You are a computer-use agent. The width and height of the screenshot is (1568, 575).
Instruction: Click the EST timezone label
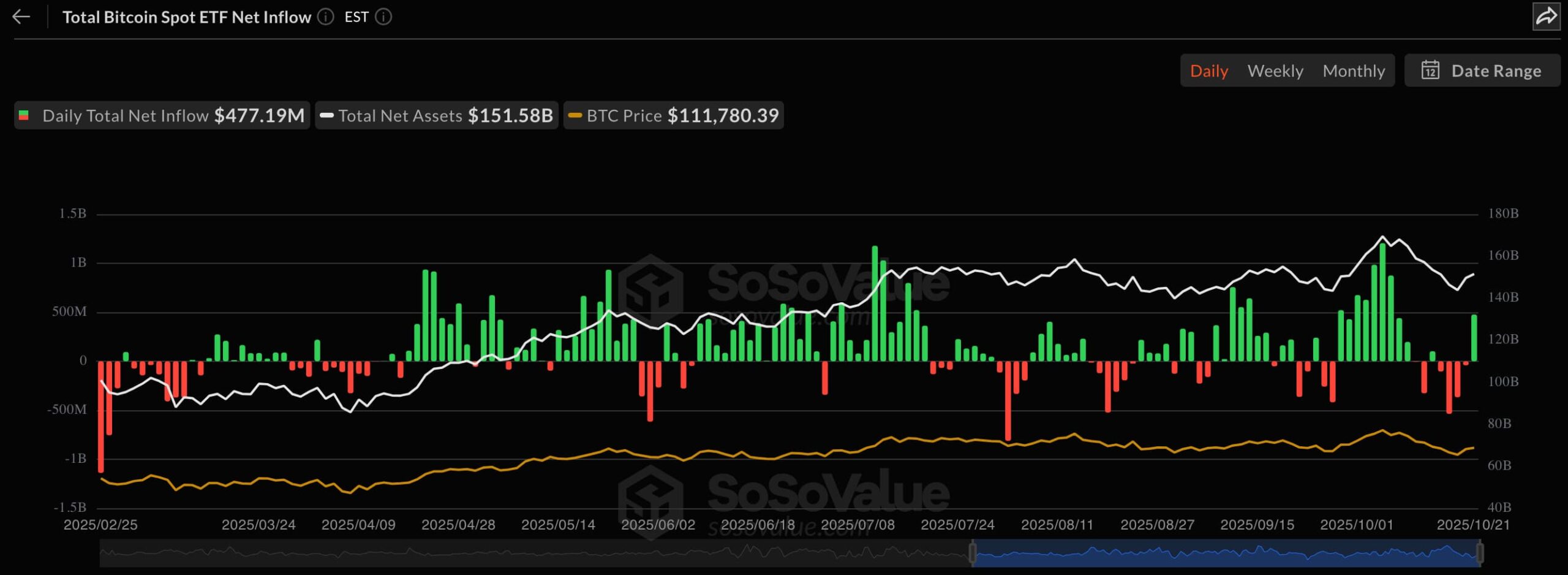356,17
